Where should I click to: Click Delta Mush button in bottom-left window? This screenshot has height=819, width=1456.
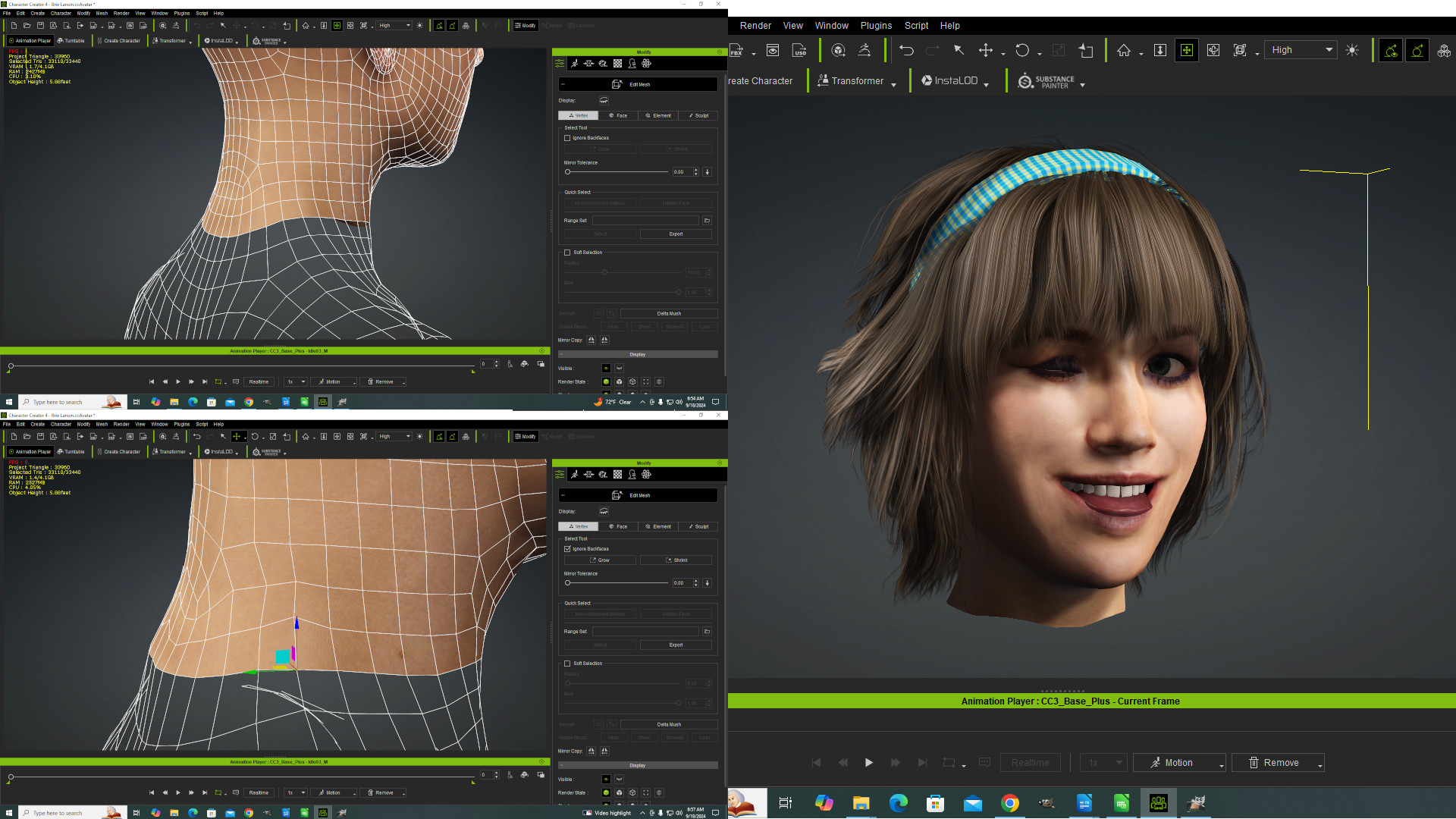pos(669,724)
